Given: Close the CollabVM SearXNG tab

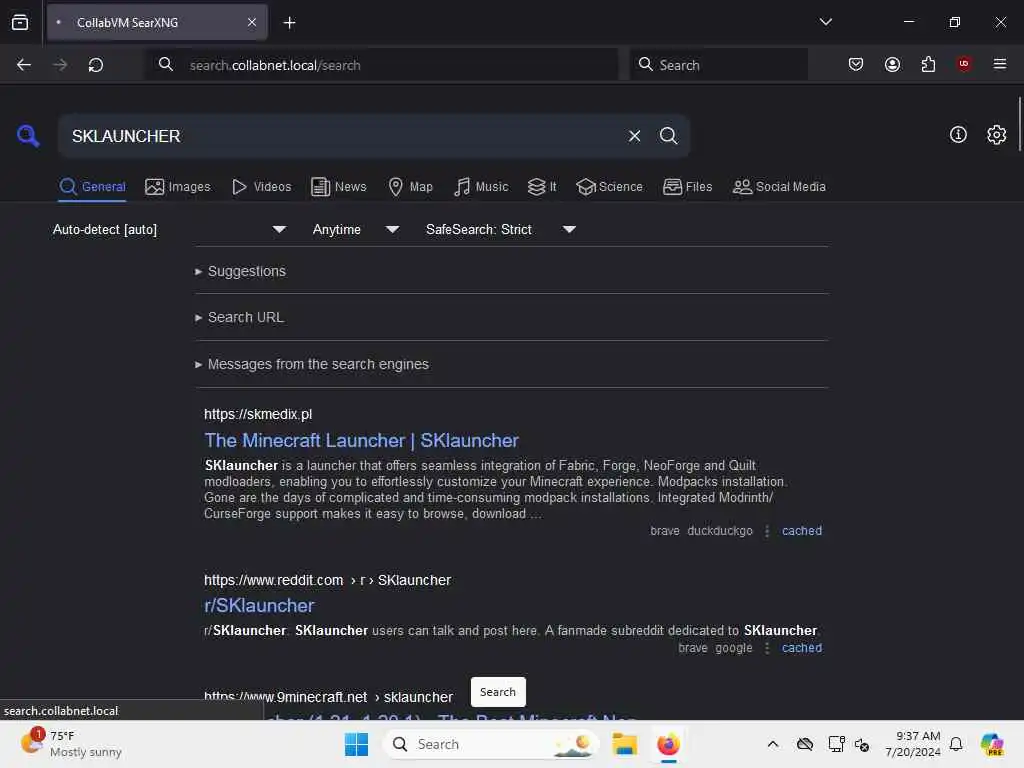Looking at the screenshot, I should pyautogui.click(x=252, y=22).
